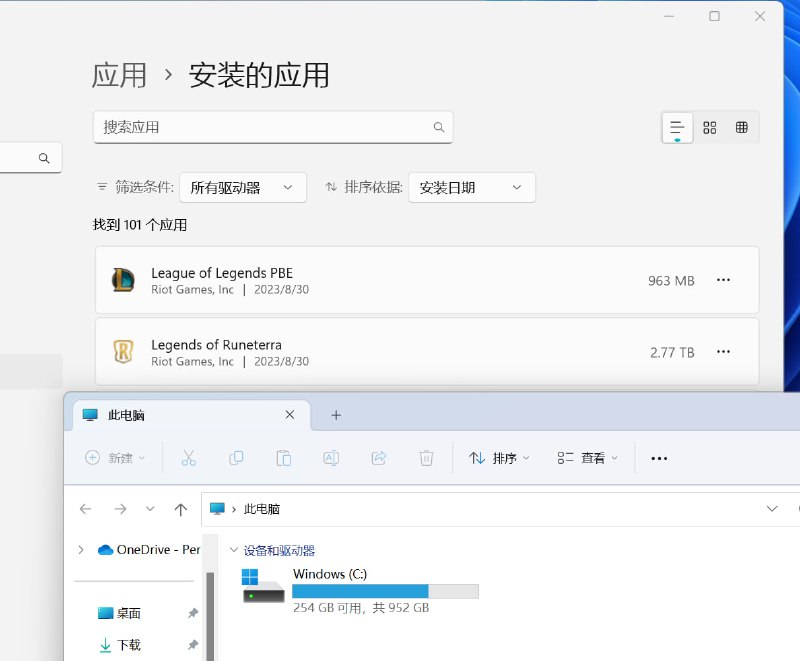Image resolution: width=800 pixels, height=661 pixels.
Task: Click the navigation pane scrollbar
Action: 210,616
